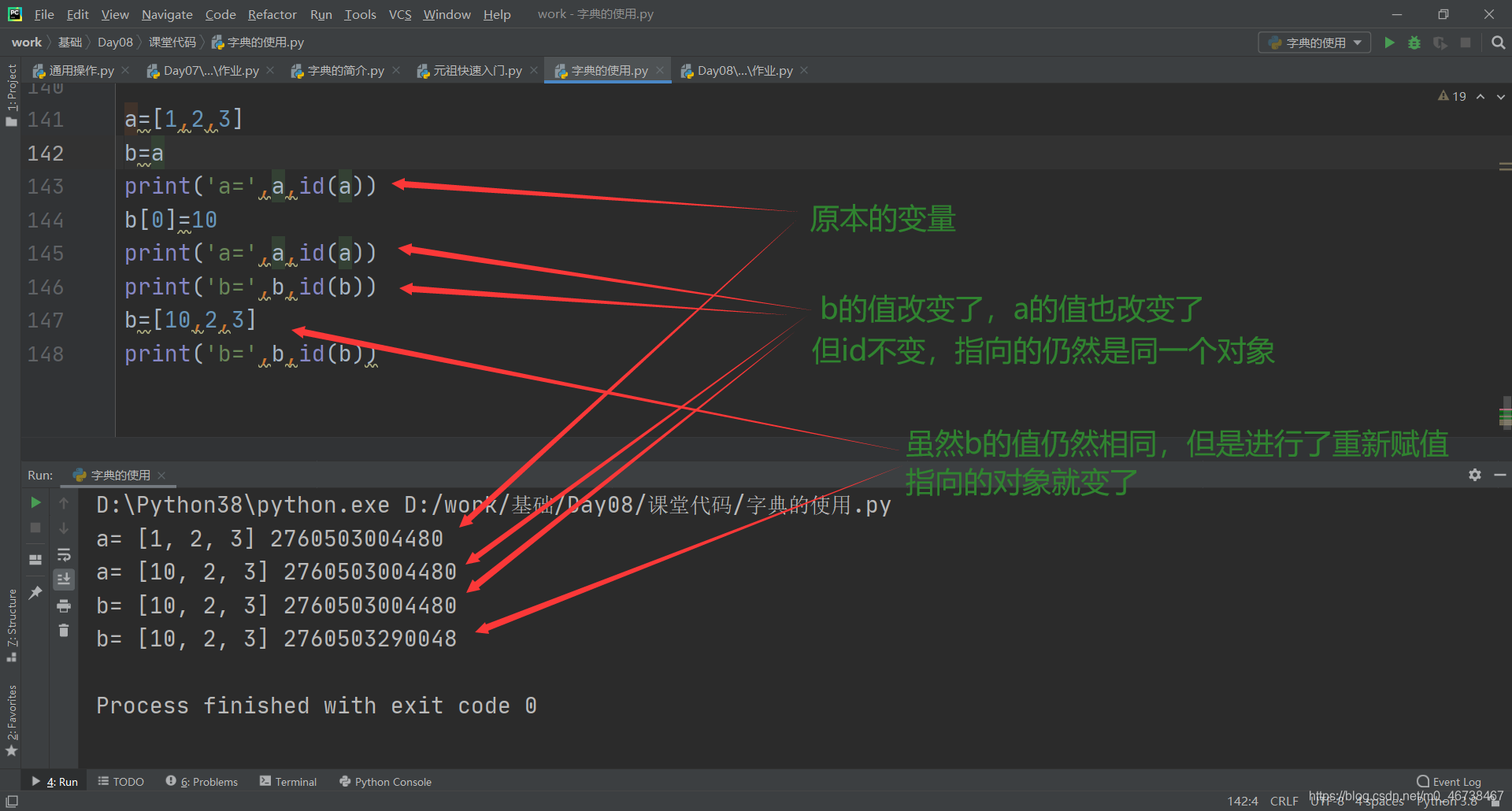Start debugging with the bug icon

pyautogui.click(x=1414, y=43)
